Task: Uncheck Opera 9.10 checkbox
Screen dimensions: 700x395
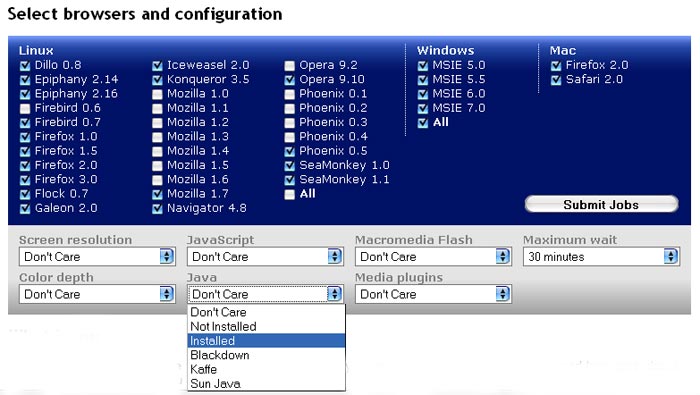Action: coord(290,80)
